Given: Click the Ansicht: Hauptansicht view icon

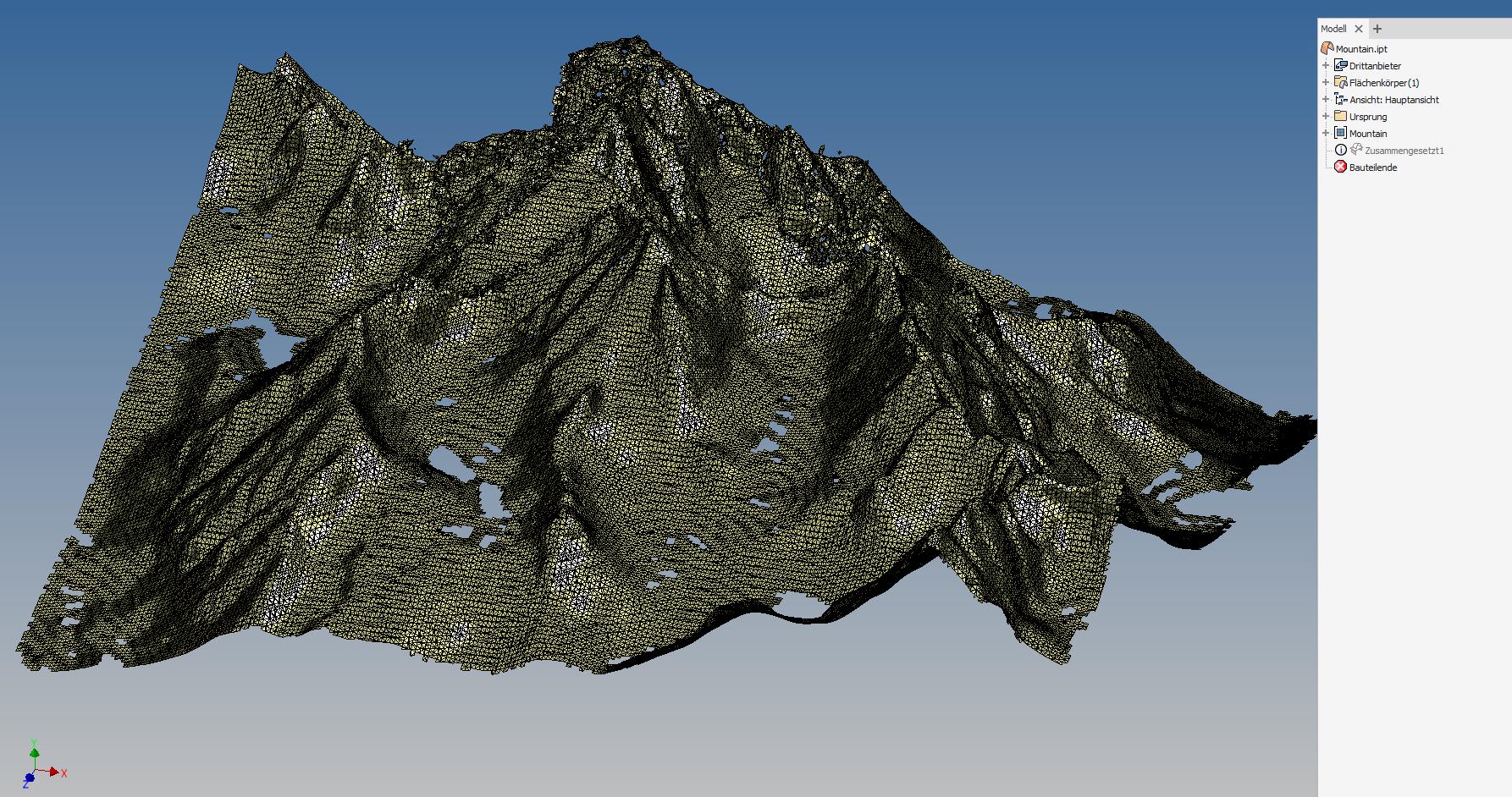Looking at the screenshot, I should click(1342, 99).
